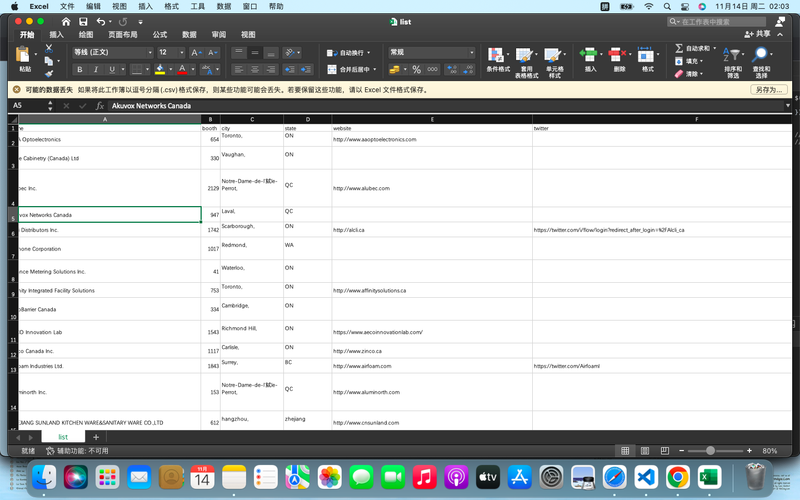Click the 删除 delete cells icon
Viewport: 800px width, 500px height.
[x=617, y=55]
